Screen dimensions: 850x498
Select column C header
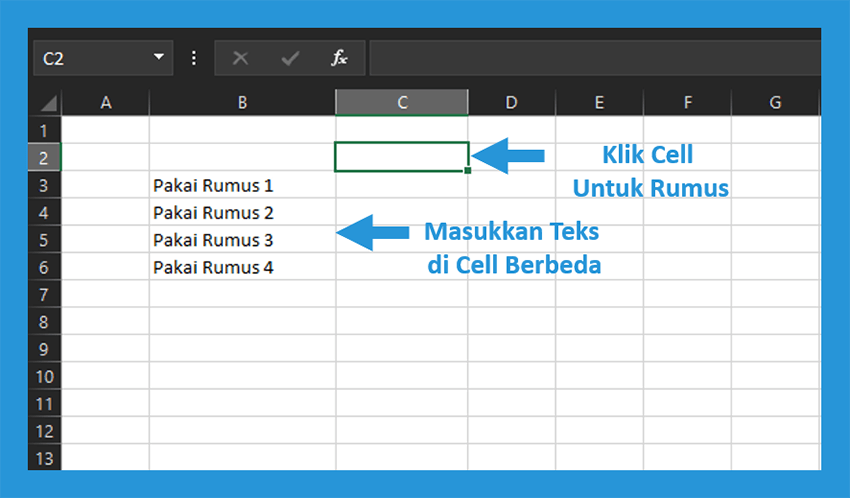(x=402, y=102)
